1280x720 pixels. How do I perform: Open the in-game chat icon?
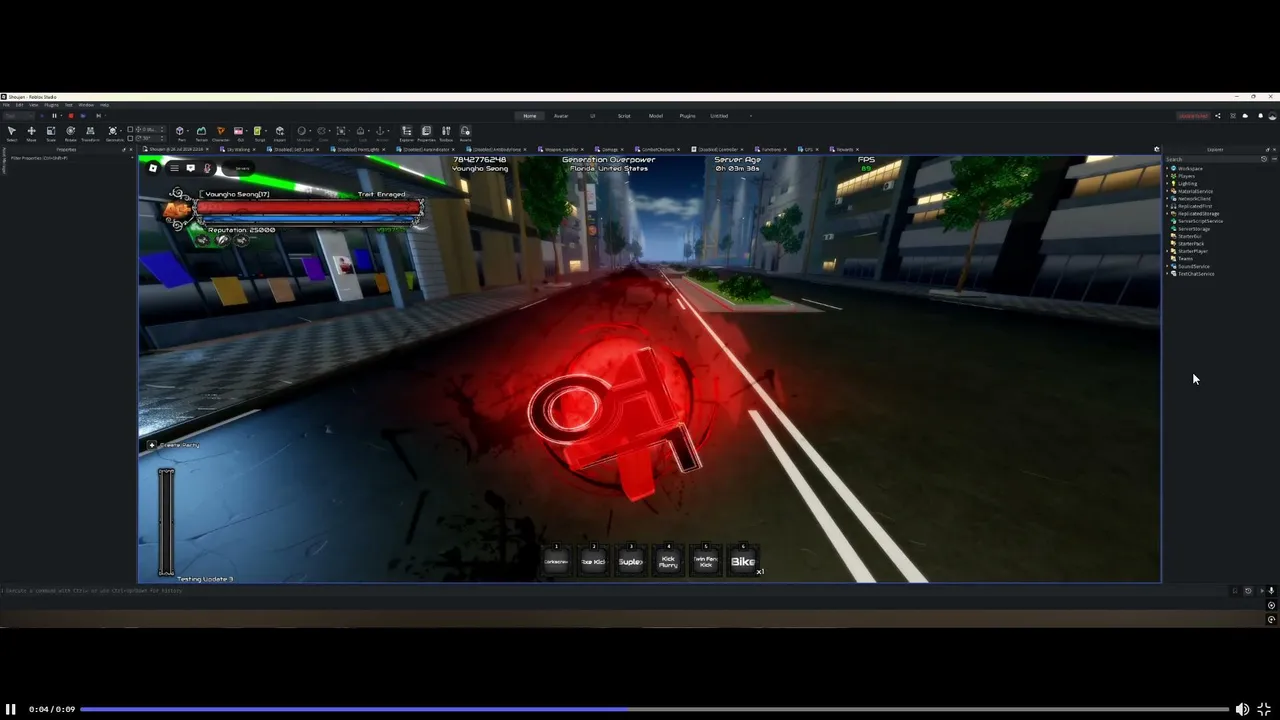pyautogui.click(x=190, y=168)
